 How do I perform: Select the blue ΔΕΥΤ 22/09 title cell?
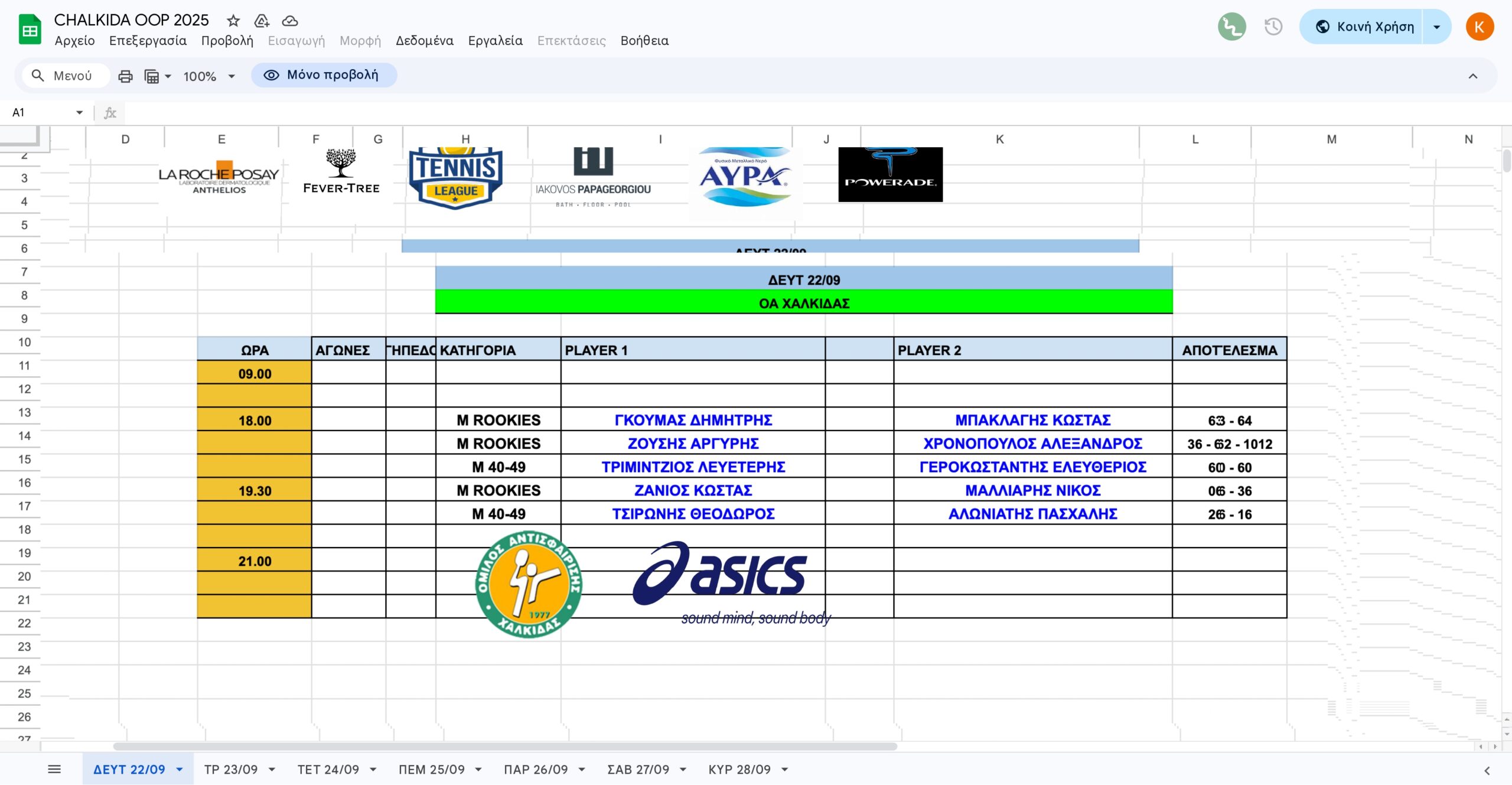coord(804,279)
